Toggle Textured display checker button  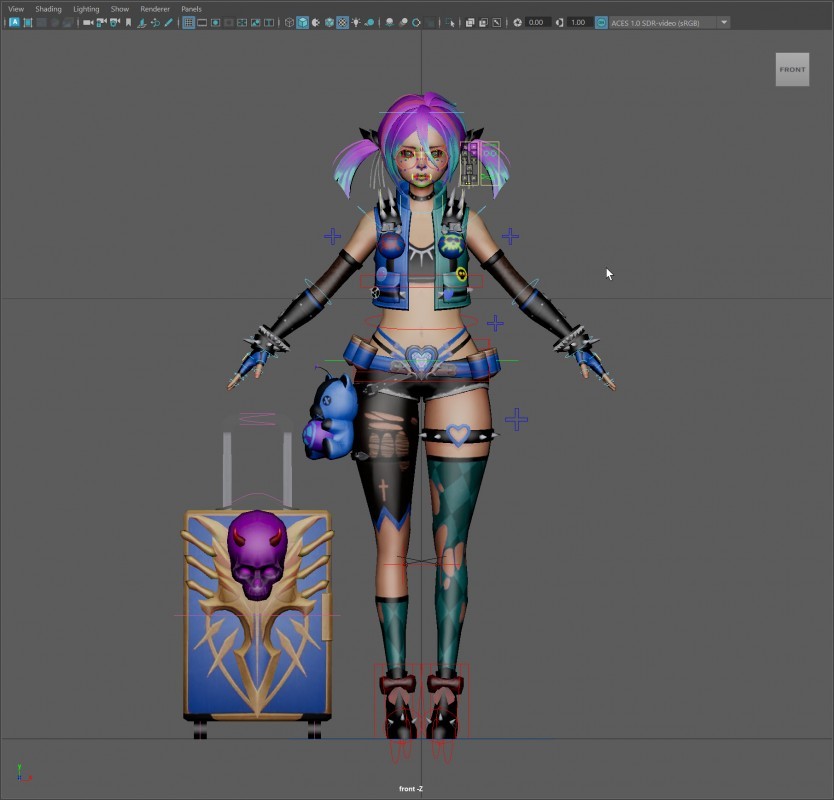(x=342, y=22)
